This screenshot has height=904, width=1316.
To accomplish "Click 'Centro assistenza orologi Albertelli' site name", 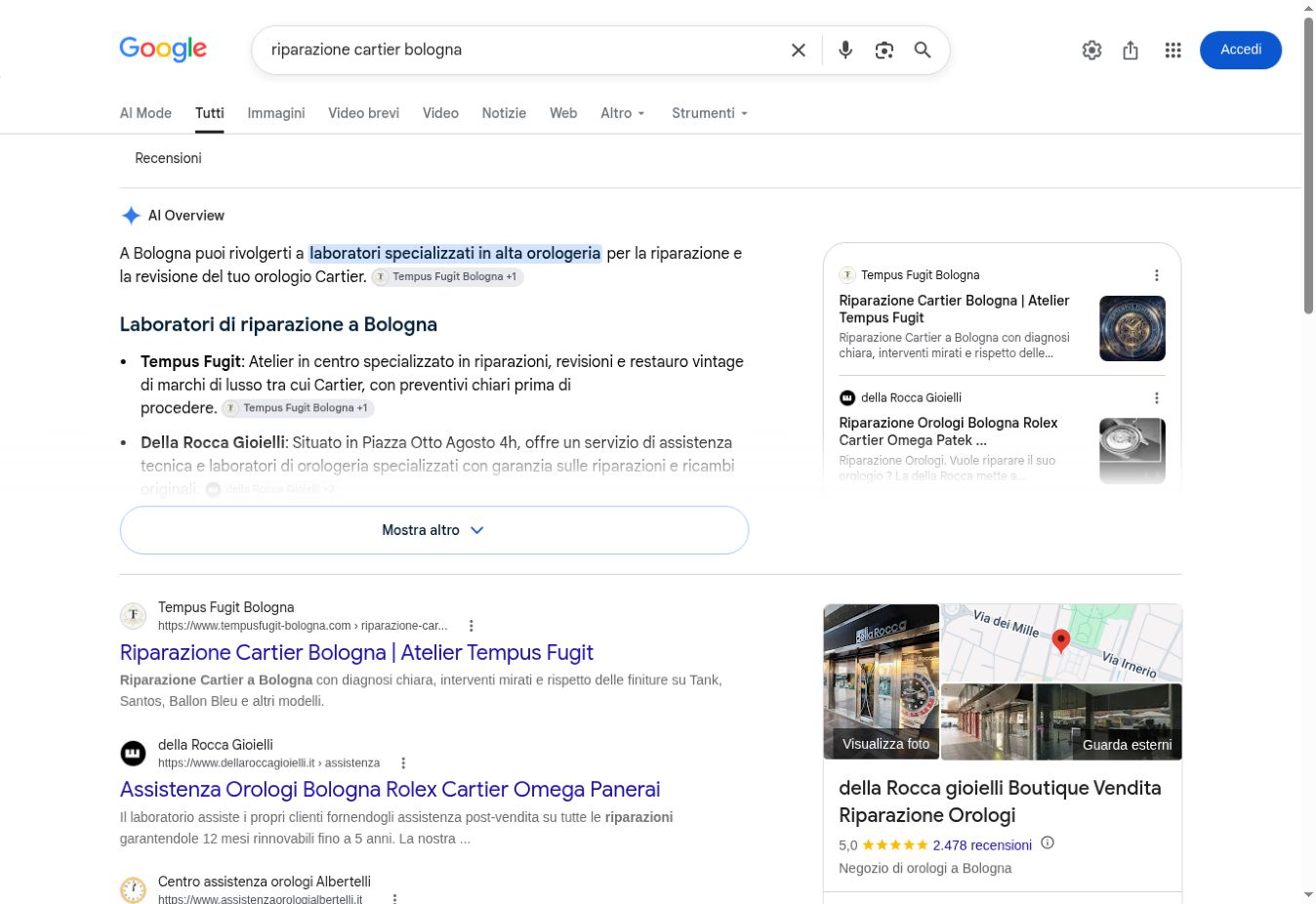I will [x=265, y=882].
